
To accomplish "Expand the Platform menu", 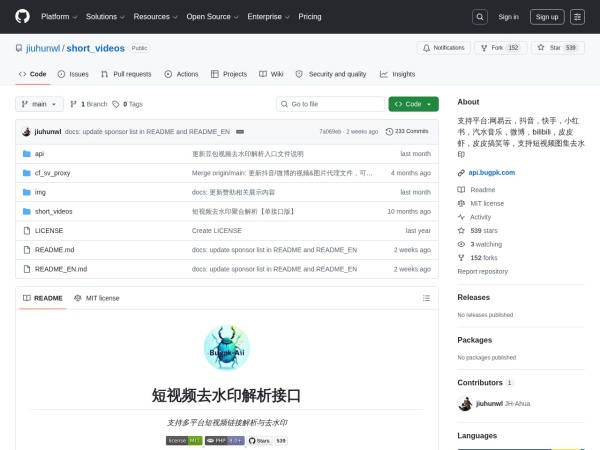I will coord(59,16).
